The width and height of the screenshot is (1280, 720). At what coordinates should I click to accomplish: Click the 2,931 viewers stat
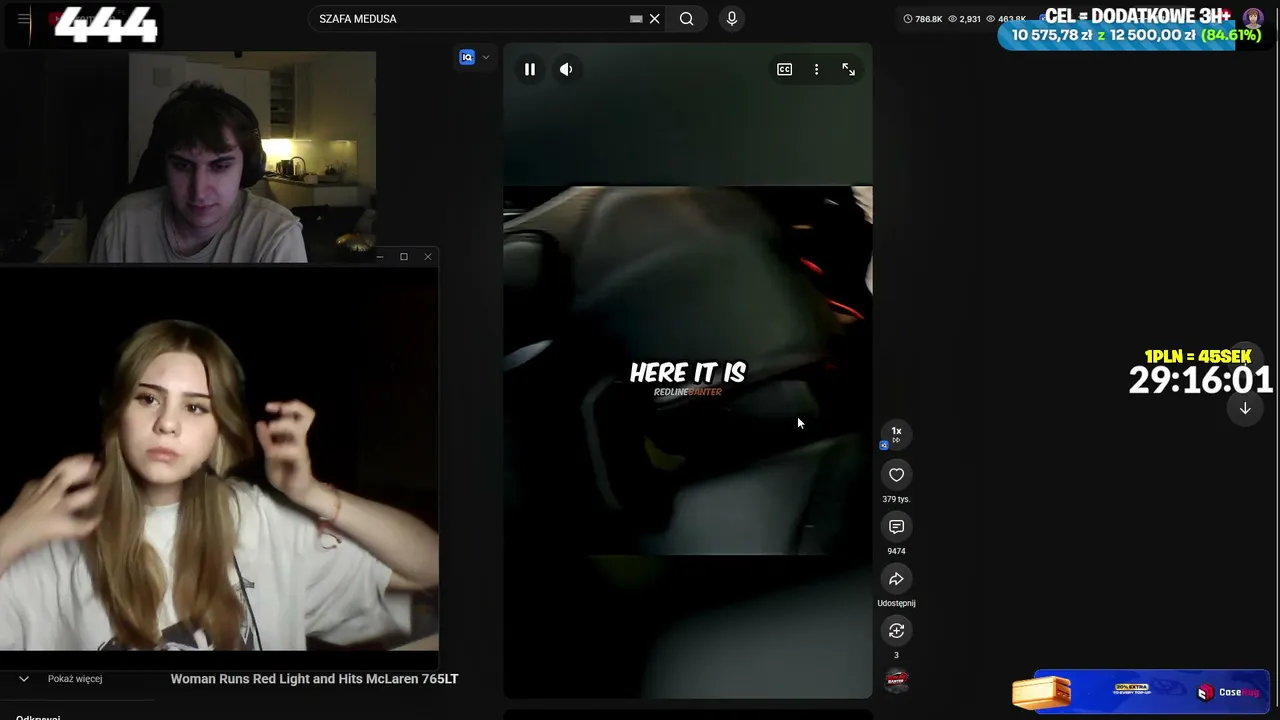pos(964,19)
